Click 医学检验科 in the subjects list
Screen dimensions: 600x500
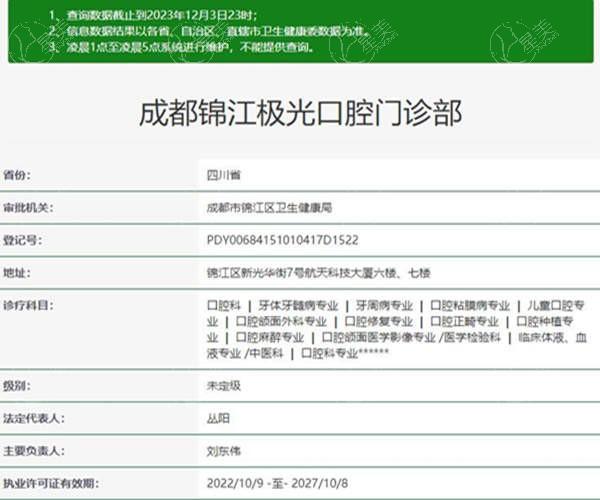pyautogui.click(x=472, y=337)
